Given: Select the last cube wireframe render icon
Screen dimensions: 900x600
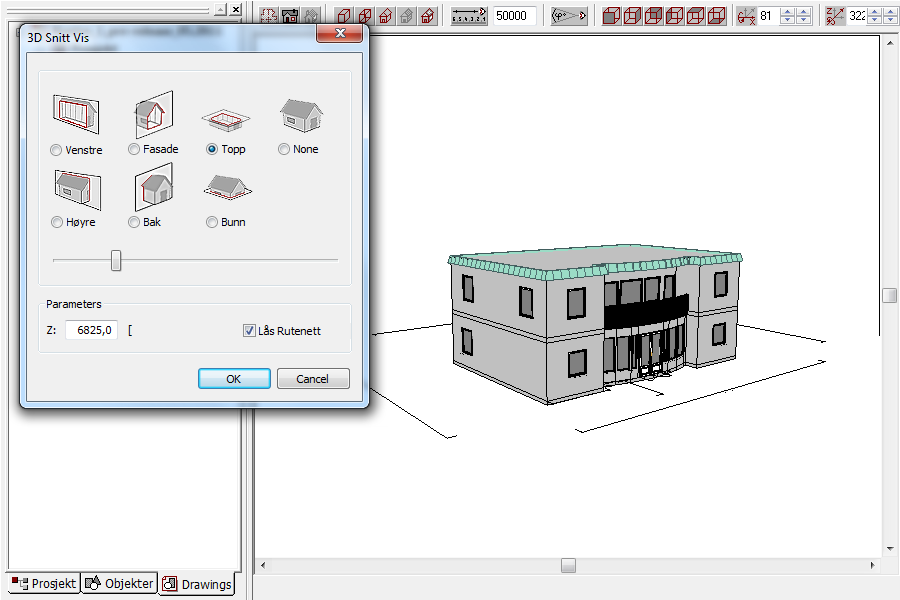Looking at the screenshot, I should 716,16.
